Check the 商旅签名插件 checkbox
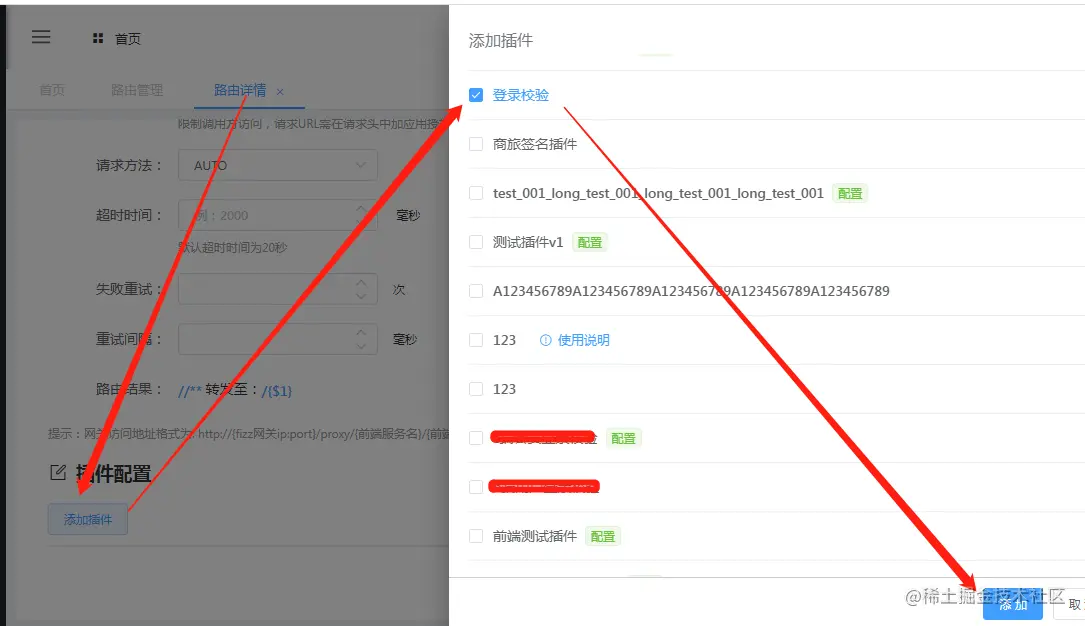1085x626 pixels. click(476, 144)
